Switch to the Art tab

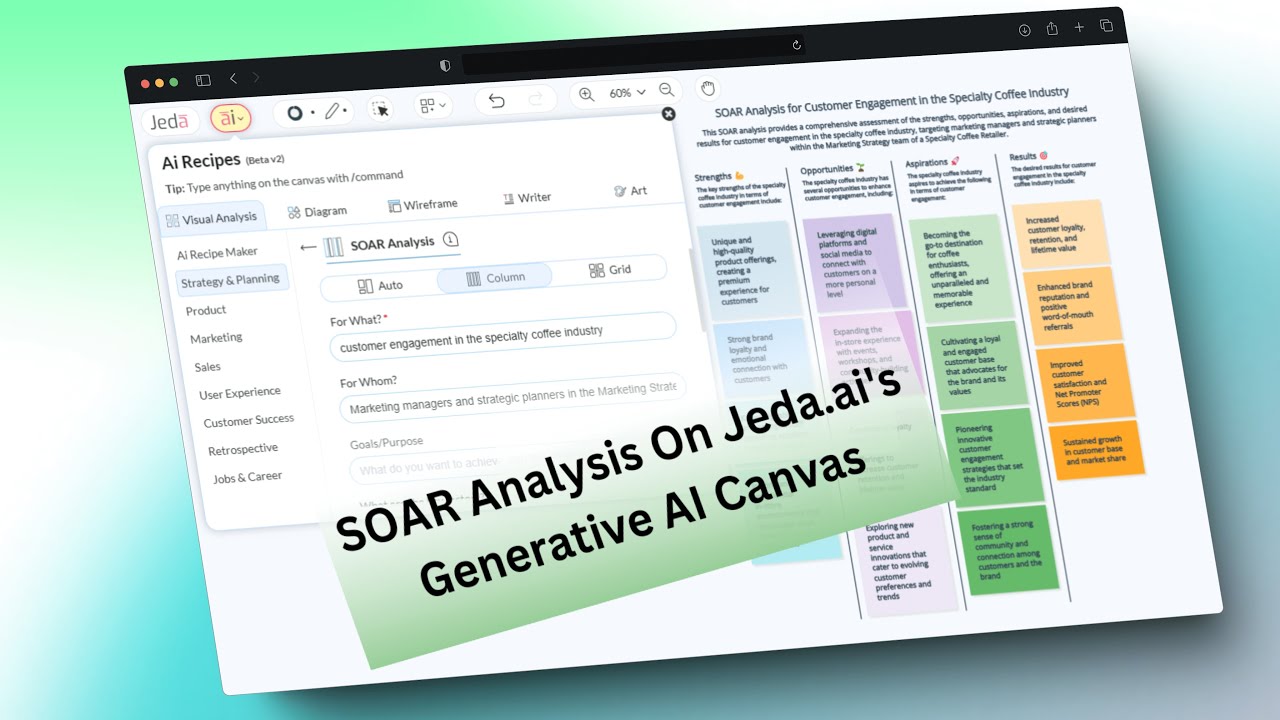pos(630,191)
